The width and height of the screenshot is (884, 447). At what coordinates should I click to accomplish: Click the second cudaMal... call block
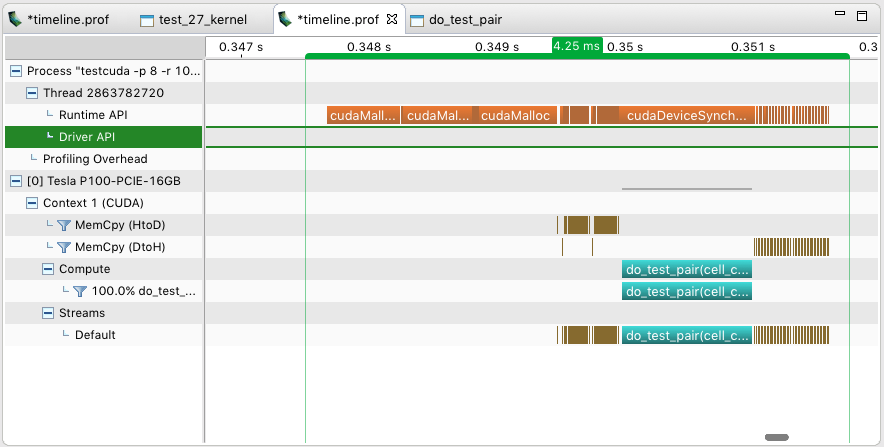[437, 115]
